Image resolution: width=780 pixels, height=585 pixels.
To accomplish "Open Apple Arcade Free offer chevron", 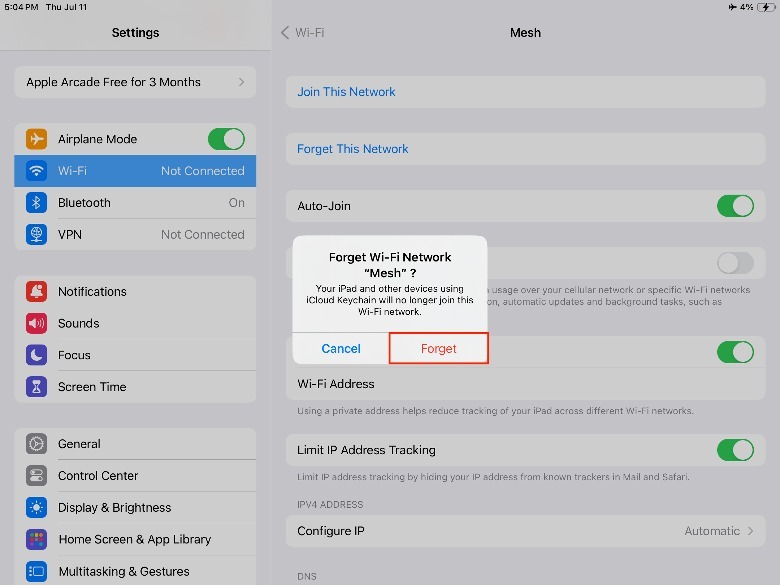I will (x=241, y=82).
